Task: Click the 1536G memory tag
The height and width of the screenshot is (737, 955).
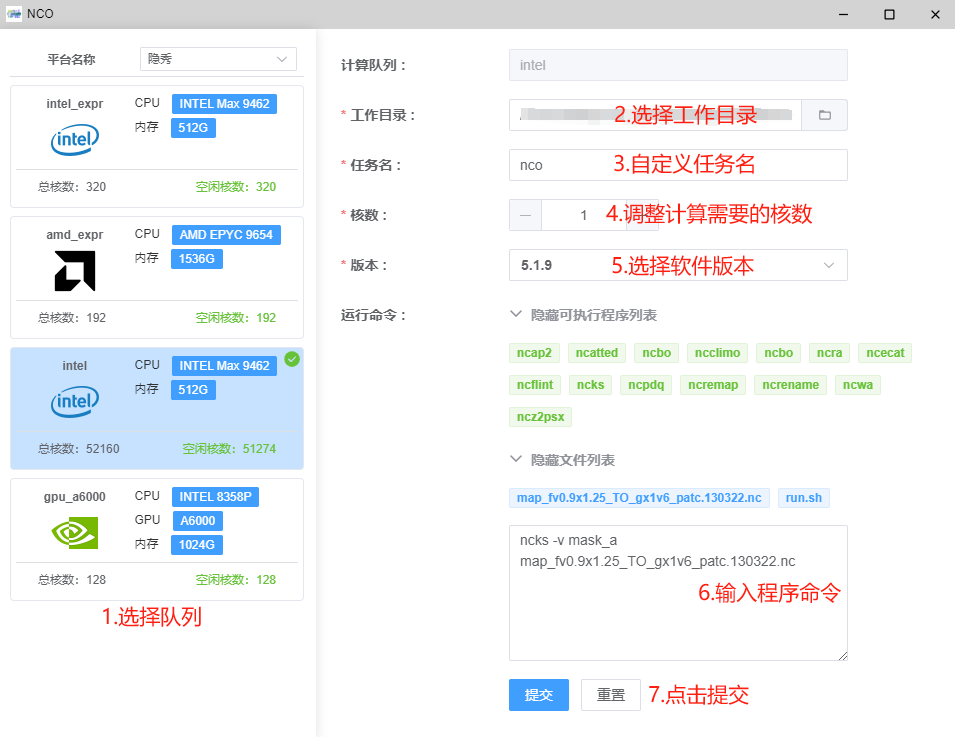Action: point(197,259)
